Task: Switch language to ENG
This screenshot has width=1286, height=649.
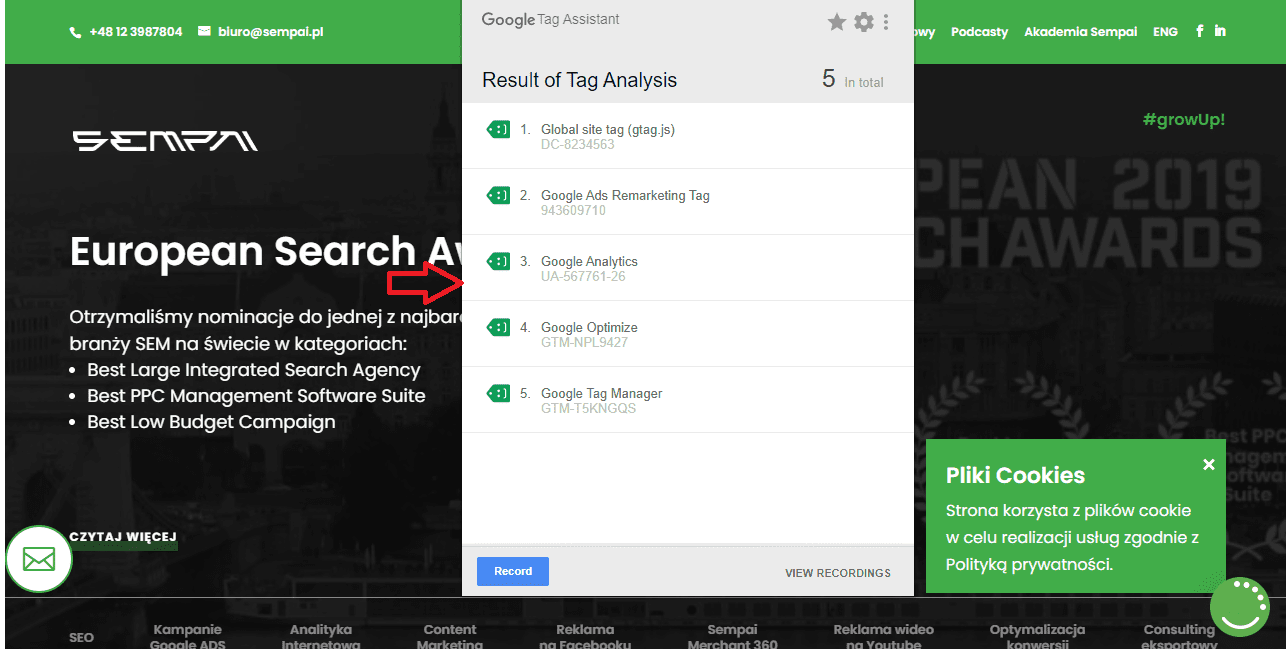Action: coord(1165,32)
